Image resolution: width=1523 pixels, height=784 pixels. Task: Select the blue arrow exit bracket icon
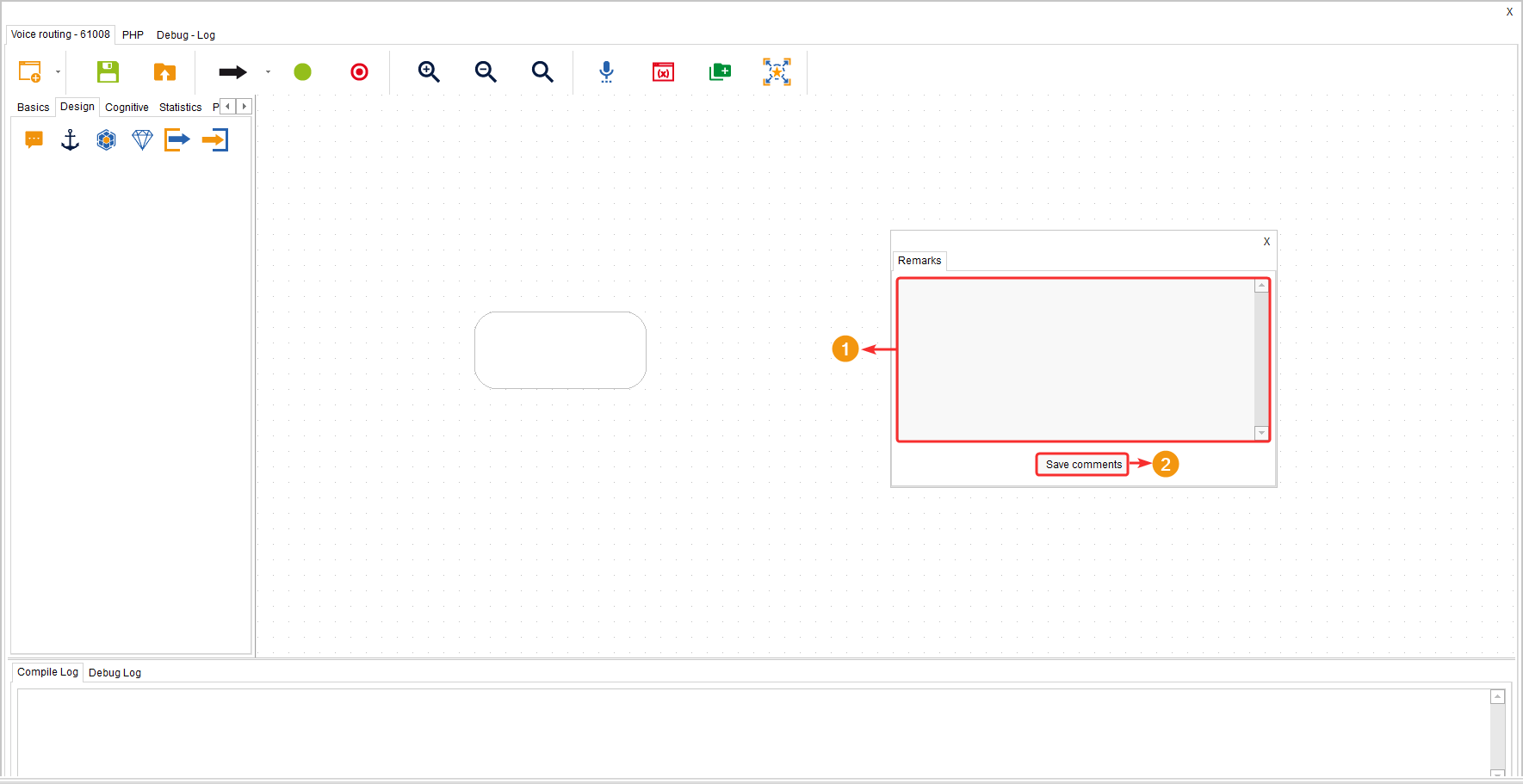point(177,139)
